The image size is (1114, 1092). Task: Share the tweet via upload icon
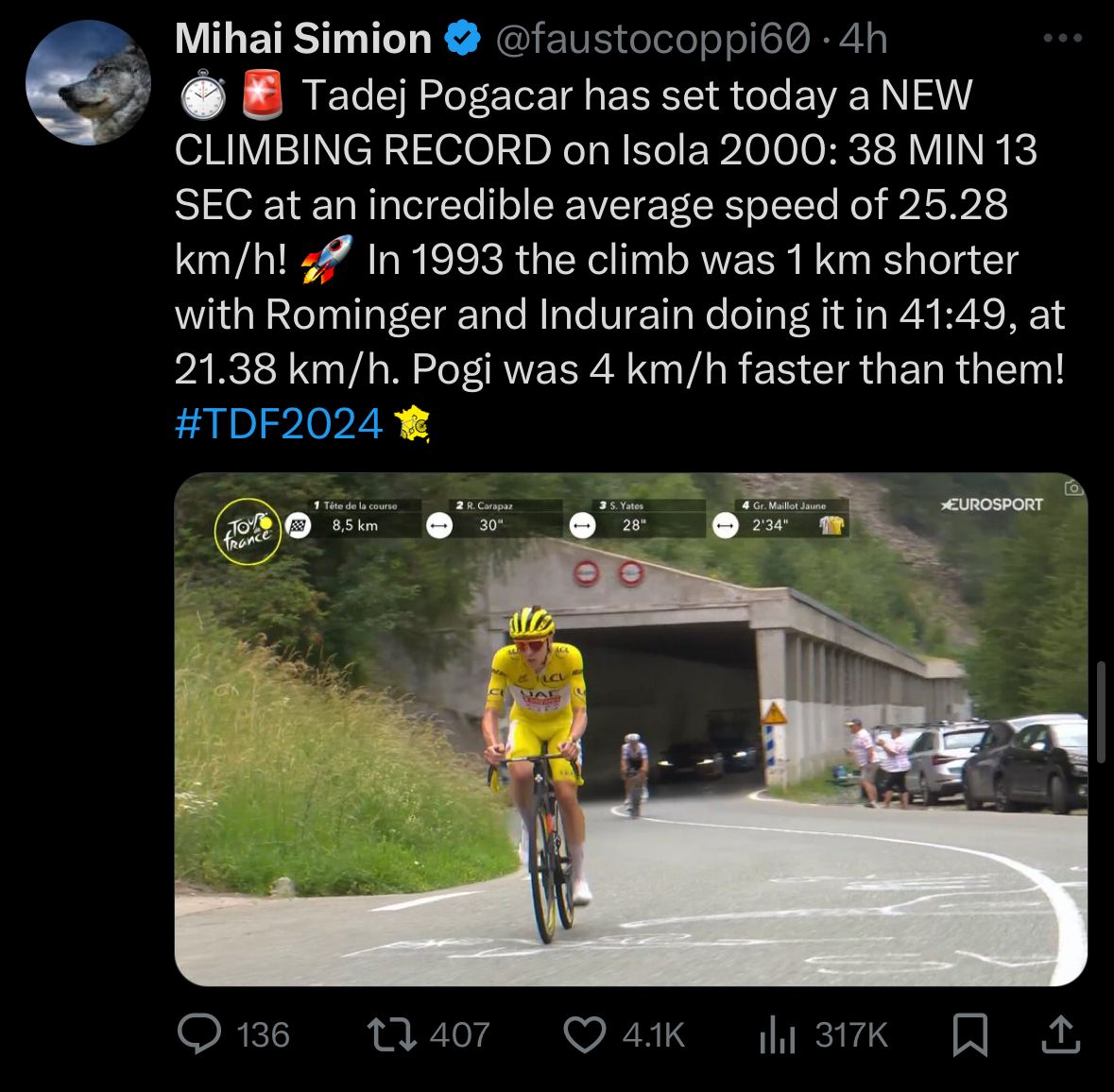click(x=1059, y=1034)
